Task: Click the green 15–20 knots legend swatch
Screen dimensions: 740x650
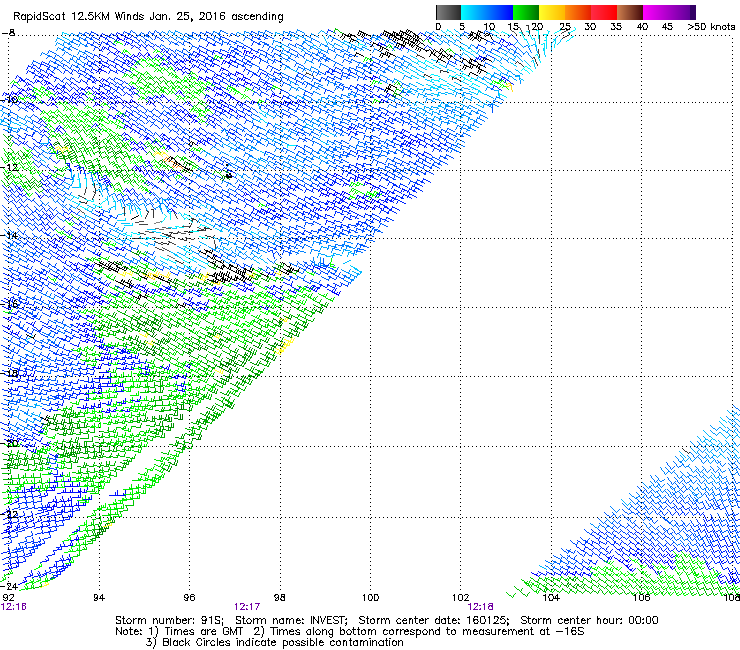Action: coord(526,12)
